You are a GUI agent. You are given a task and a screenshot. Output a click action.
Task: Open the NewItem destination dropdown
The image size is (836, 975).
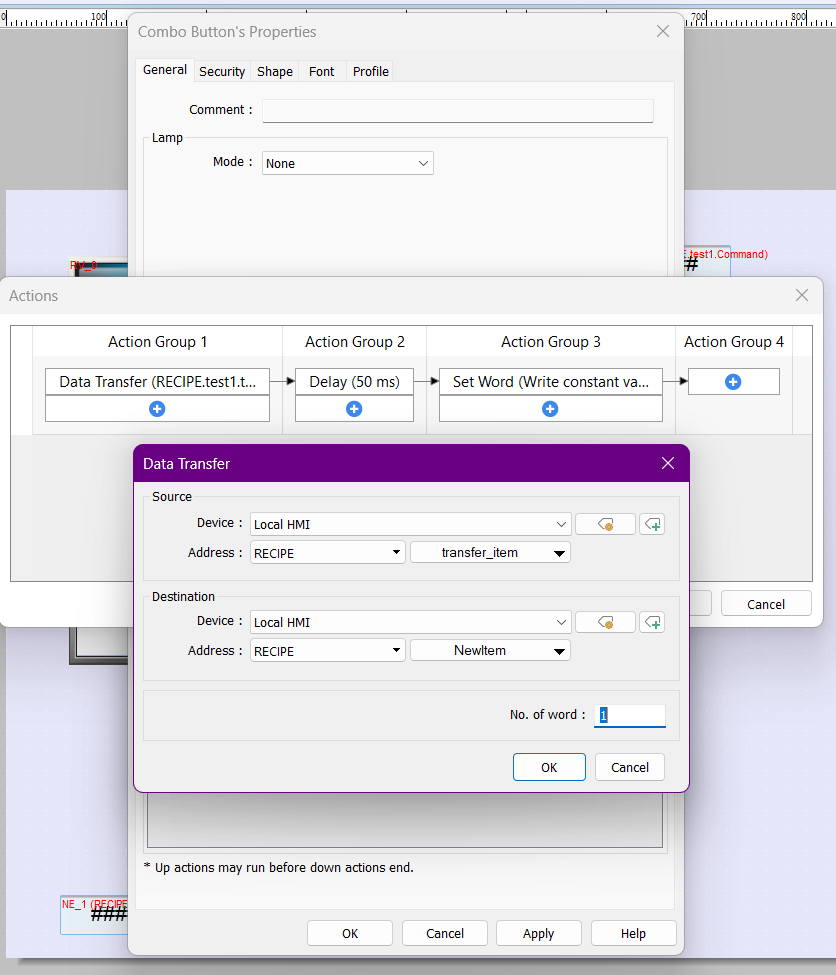490,650
